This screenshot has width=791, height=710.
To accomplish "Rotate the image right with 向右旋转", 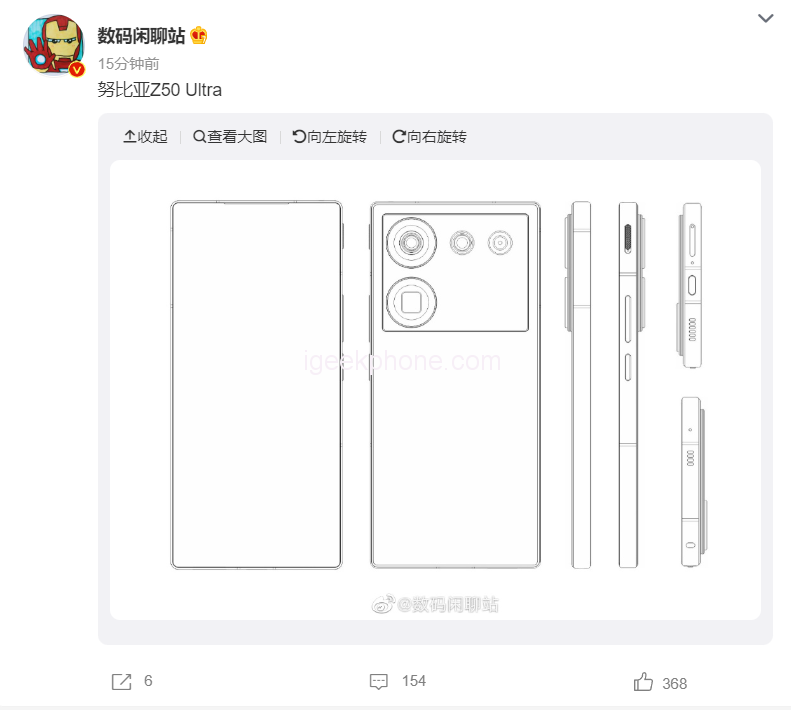I will tap(429, 136).
